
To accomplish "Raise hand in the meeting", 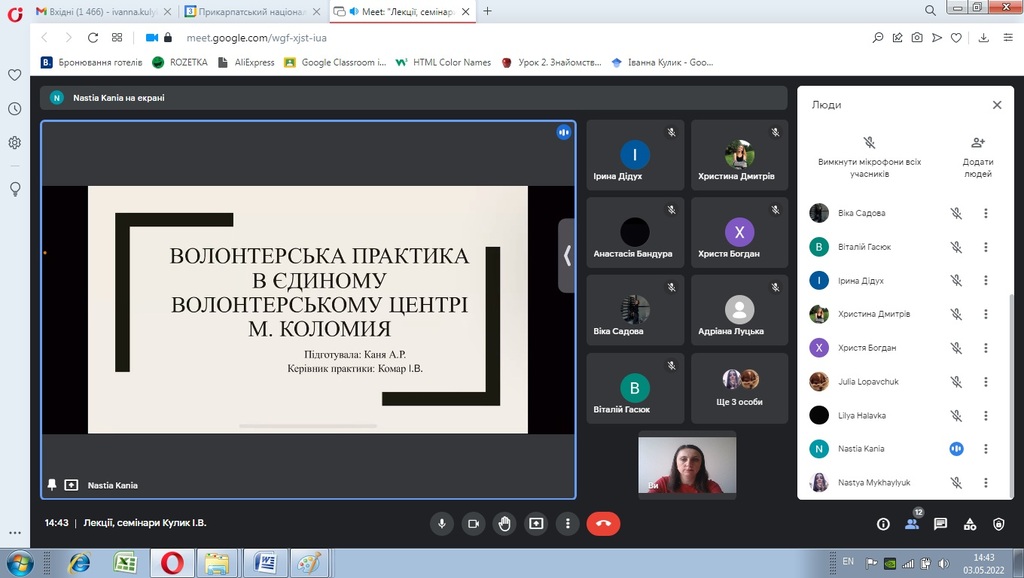I will pos(505,523).
